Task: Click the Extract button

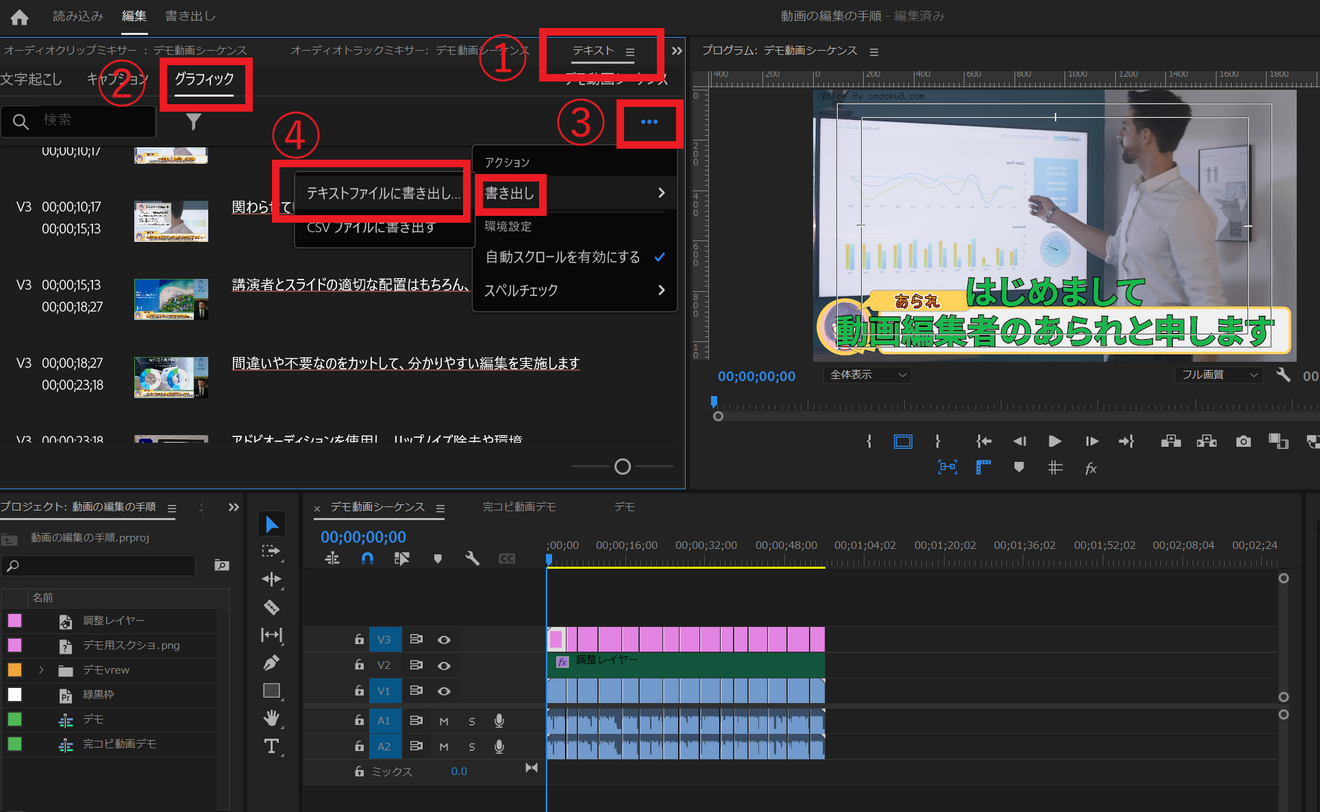Action: 1207,441
